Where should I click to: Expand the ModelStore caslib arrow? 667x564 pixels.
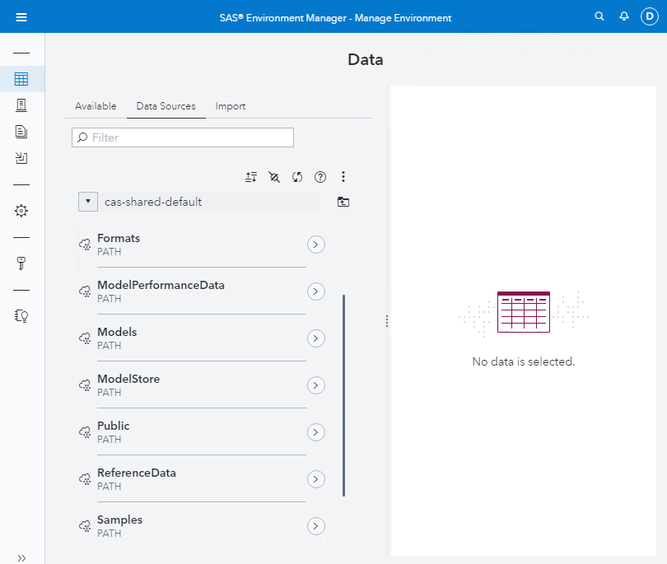(x=316, y=385)
